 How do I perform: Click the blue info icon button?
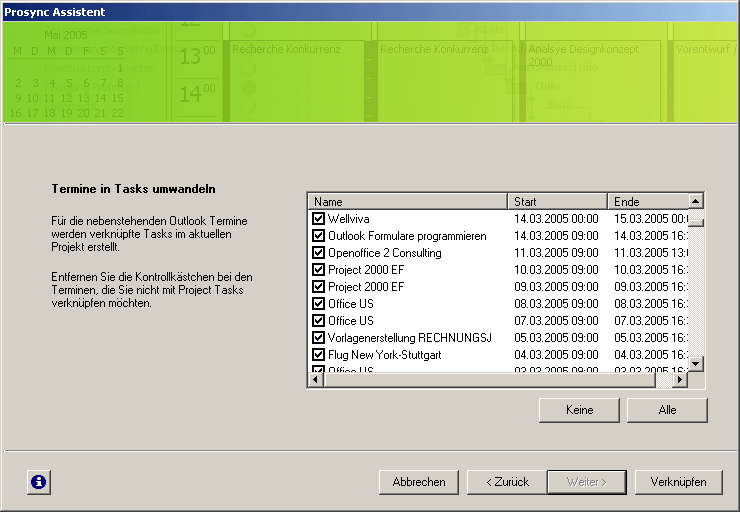[x=38, y=482]
